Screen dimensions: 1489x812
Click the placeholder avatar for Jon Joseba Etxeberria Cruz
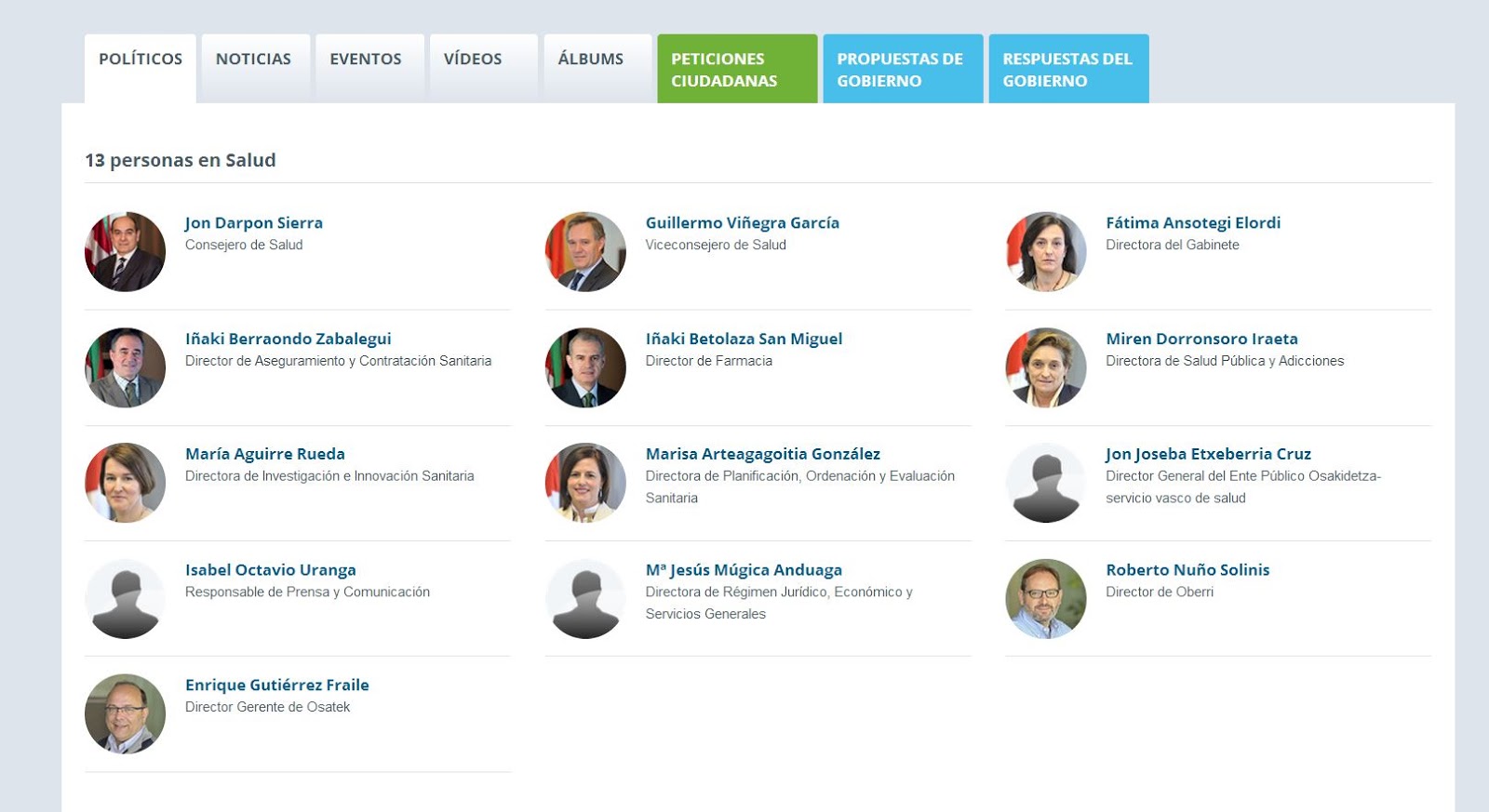[x=1046, y=483]
